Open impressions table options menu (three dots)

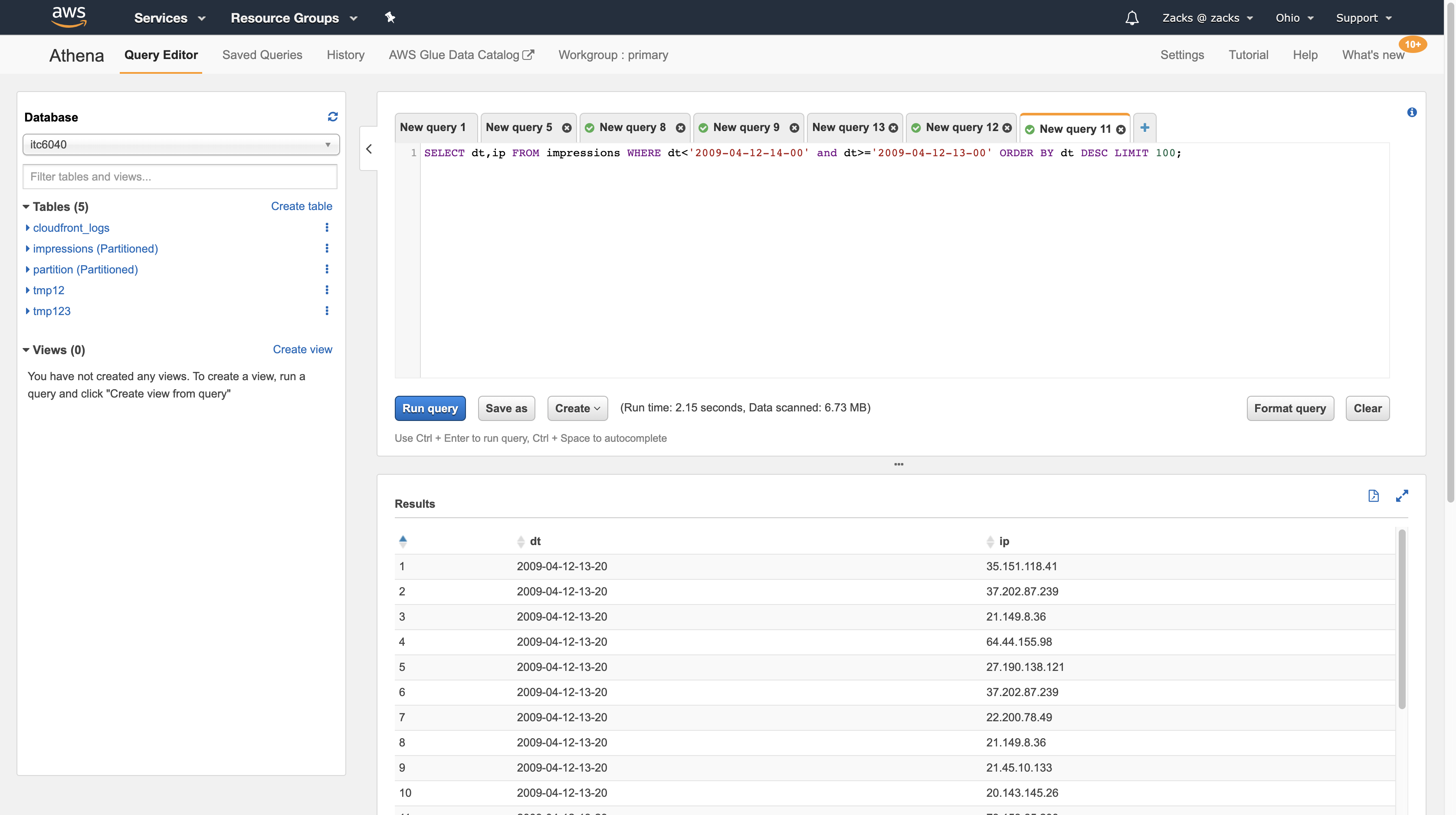(x=327, y=249)
